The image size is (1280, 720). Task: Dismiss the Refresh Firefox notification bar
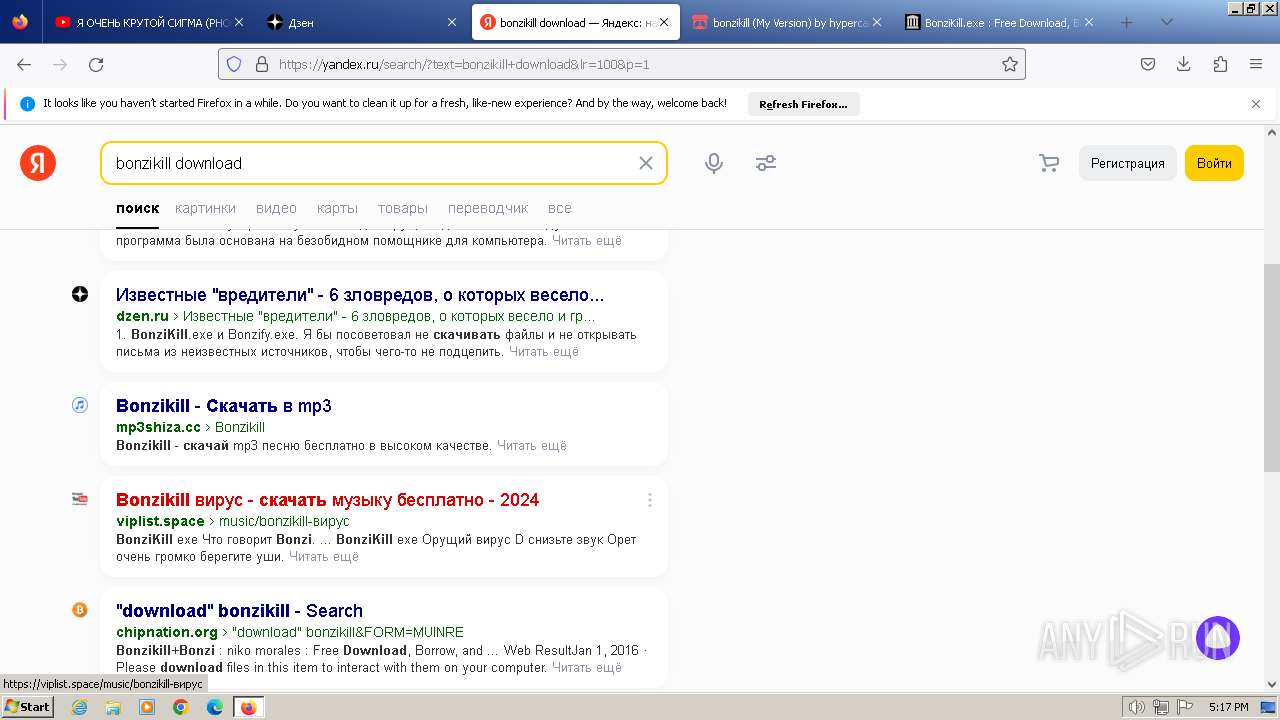tap(1256, 104)
